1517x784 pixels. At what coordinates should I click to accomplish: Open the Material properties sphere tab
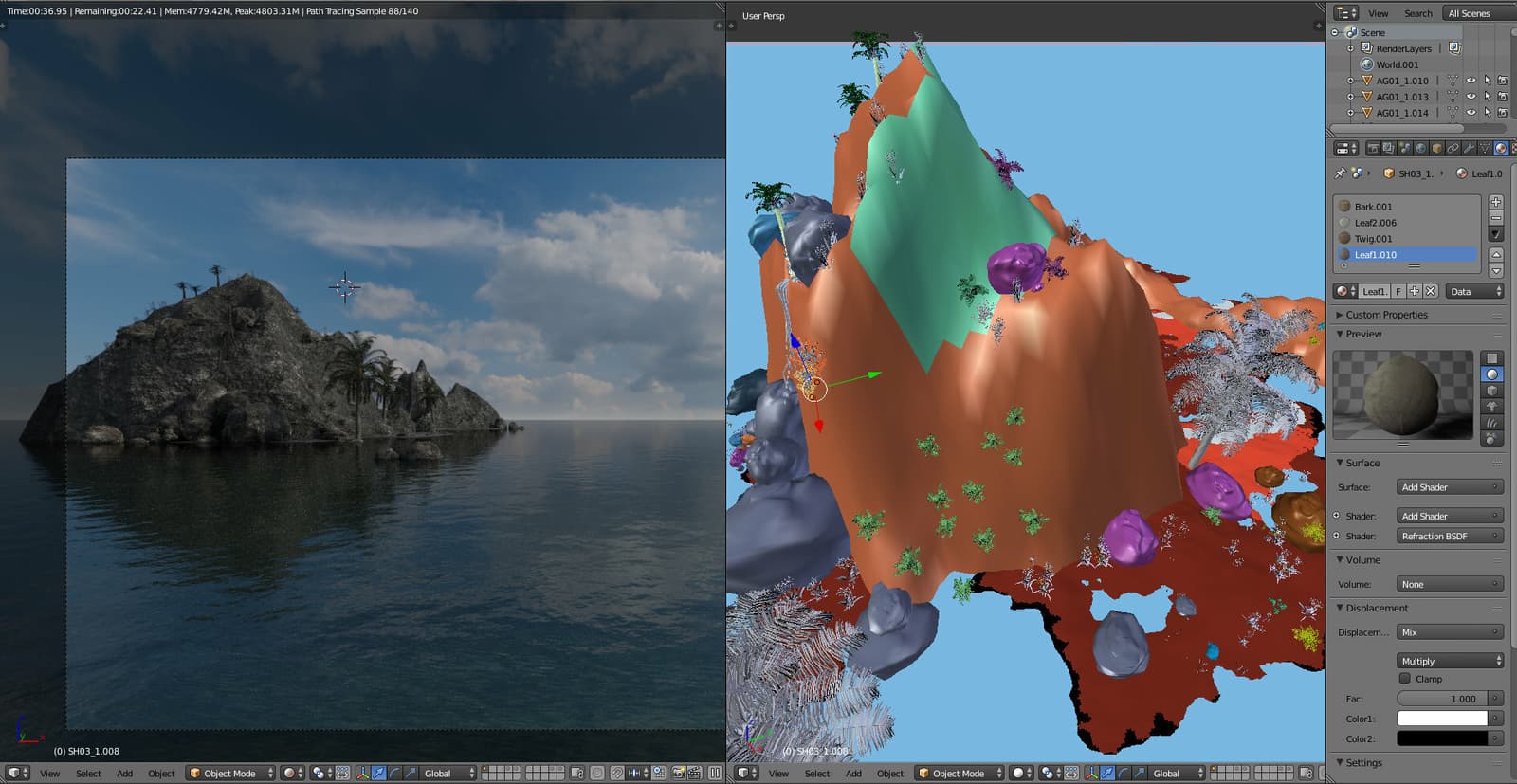1501,148
